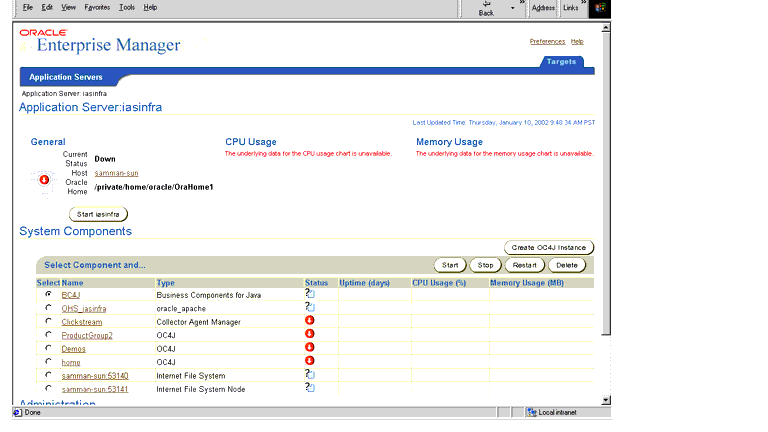The image size is (768, 432).
Task: Click the Type column header
Action: click(166, 283)
